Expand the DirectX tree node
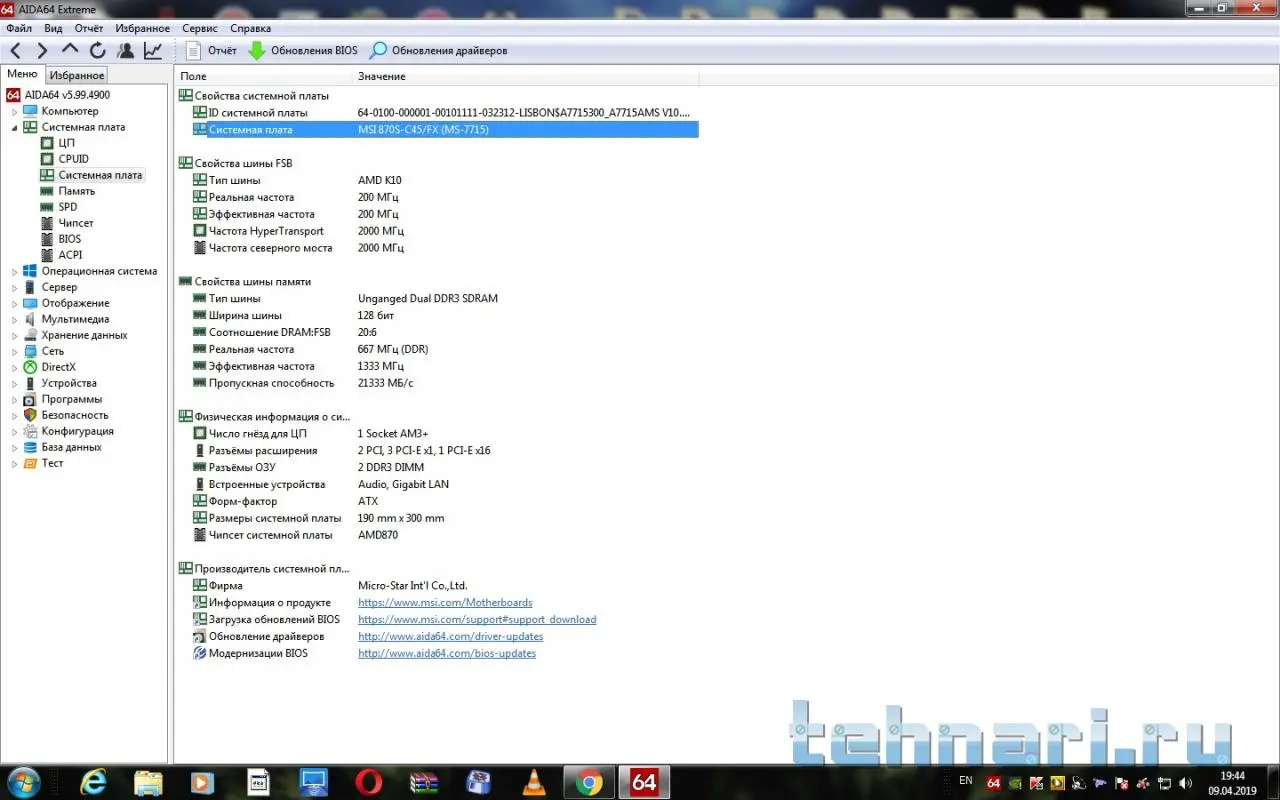Image resolution: width=1280 pixels, height=800 pixels. click(x=15, y=367)
